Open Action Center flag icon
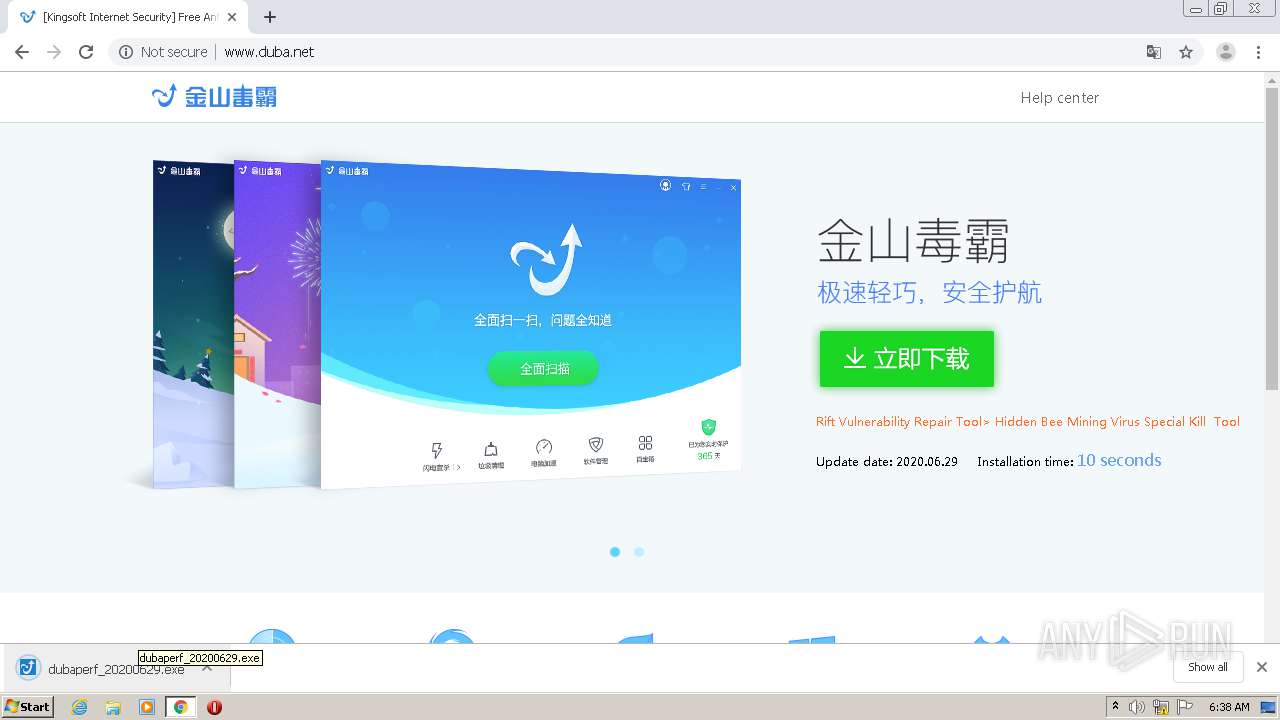 click(x=1185, y=707)
